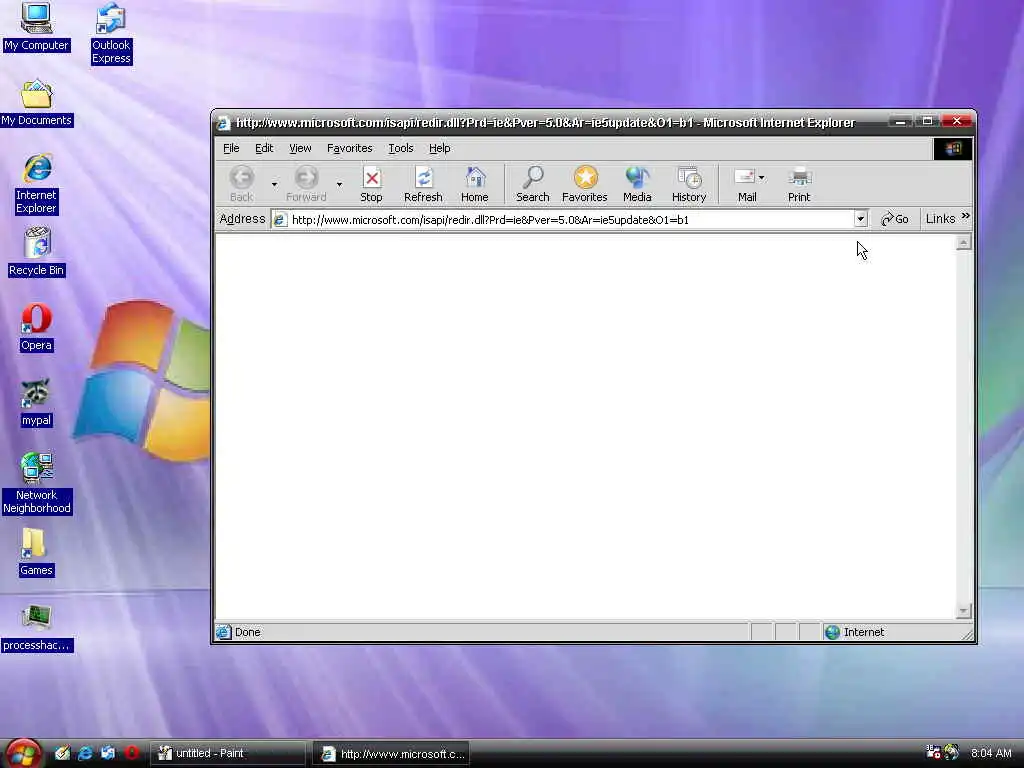Select the processhacker desktop shortcut
This screenshot has height=768, width=1024.
point(37,628)
